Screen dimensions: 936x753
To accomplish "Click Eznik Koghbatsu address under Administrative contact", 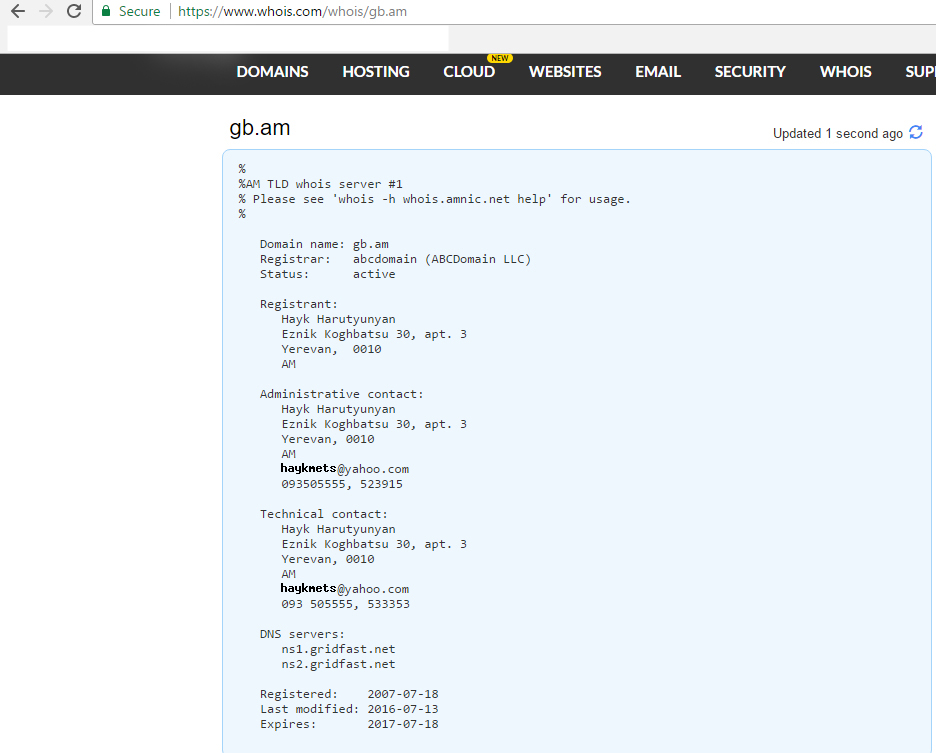I will (374, 424).
